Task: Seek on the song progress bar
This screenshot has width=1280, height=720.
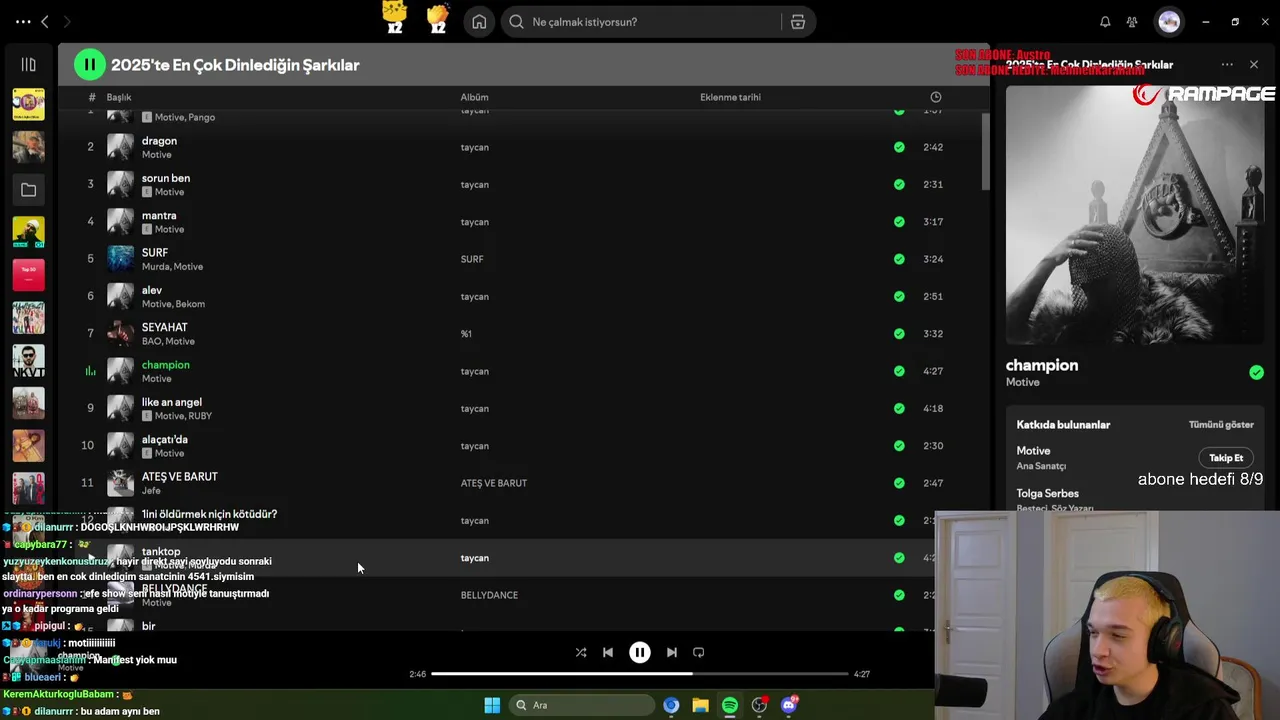Action: 640,674
